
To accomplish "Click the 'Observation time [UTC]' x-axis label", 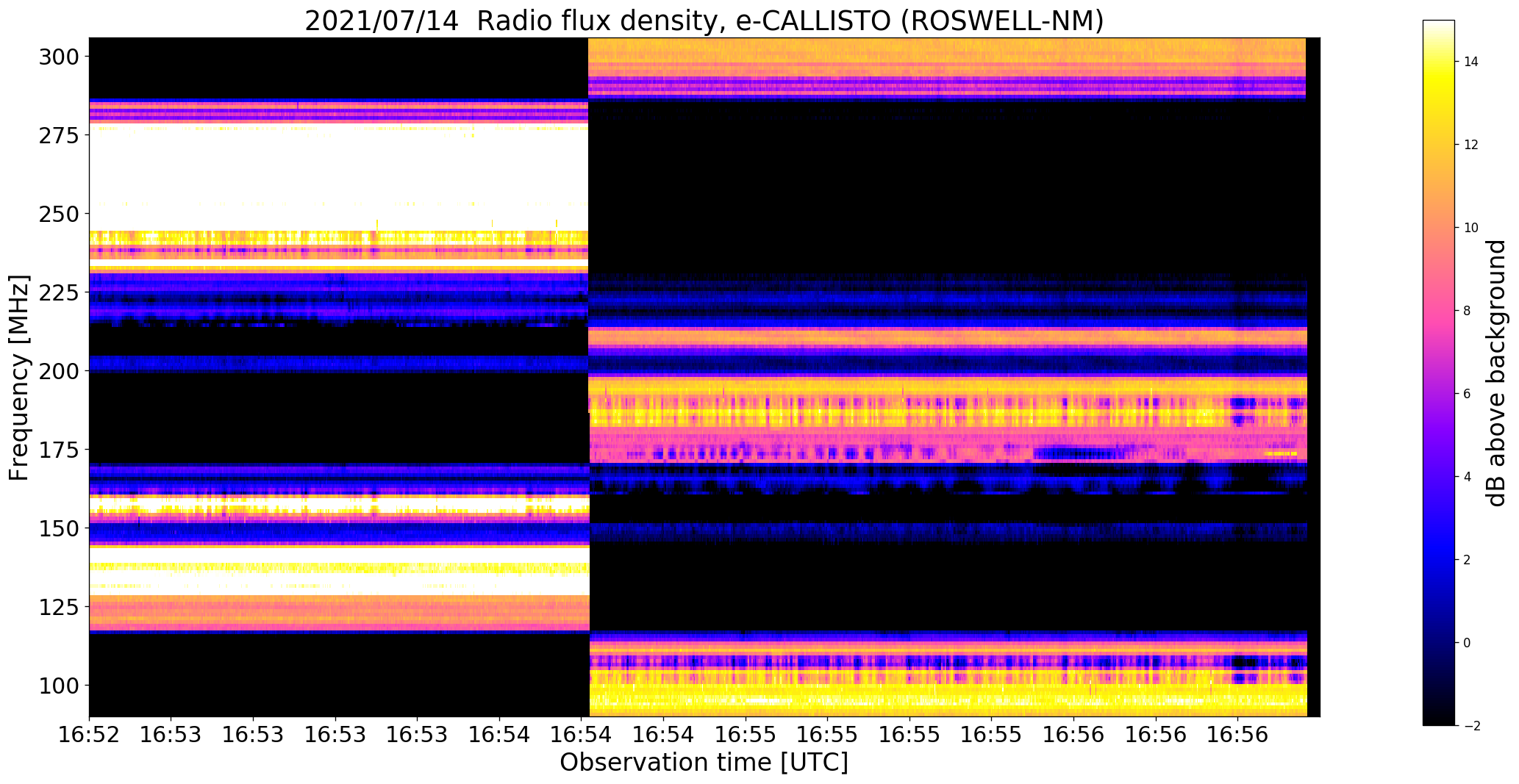I will [x=704, y=763].
